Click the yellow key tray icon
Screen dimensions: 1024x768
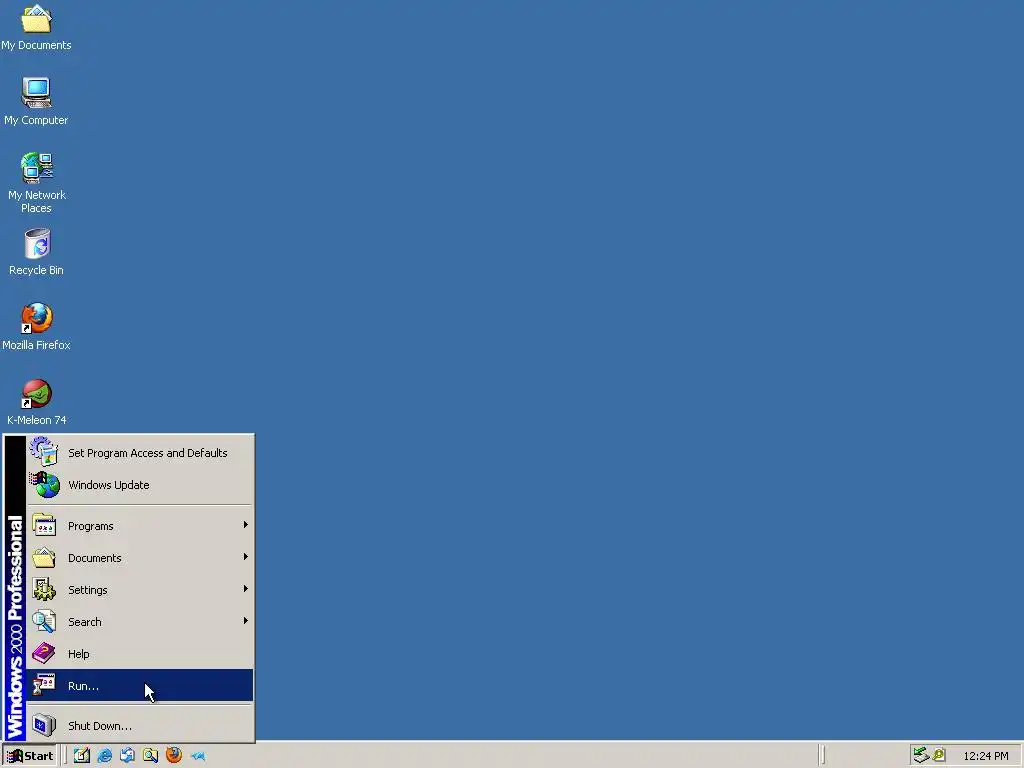coord(939,756)
